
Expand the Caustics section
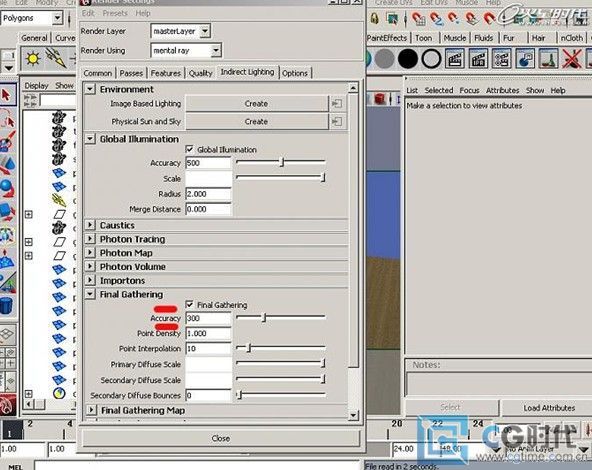pos(90,225)
